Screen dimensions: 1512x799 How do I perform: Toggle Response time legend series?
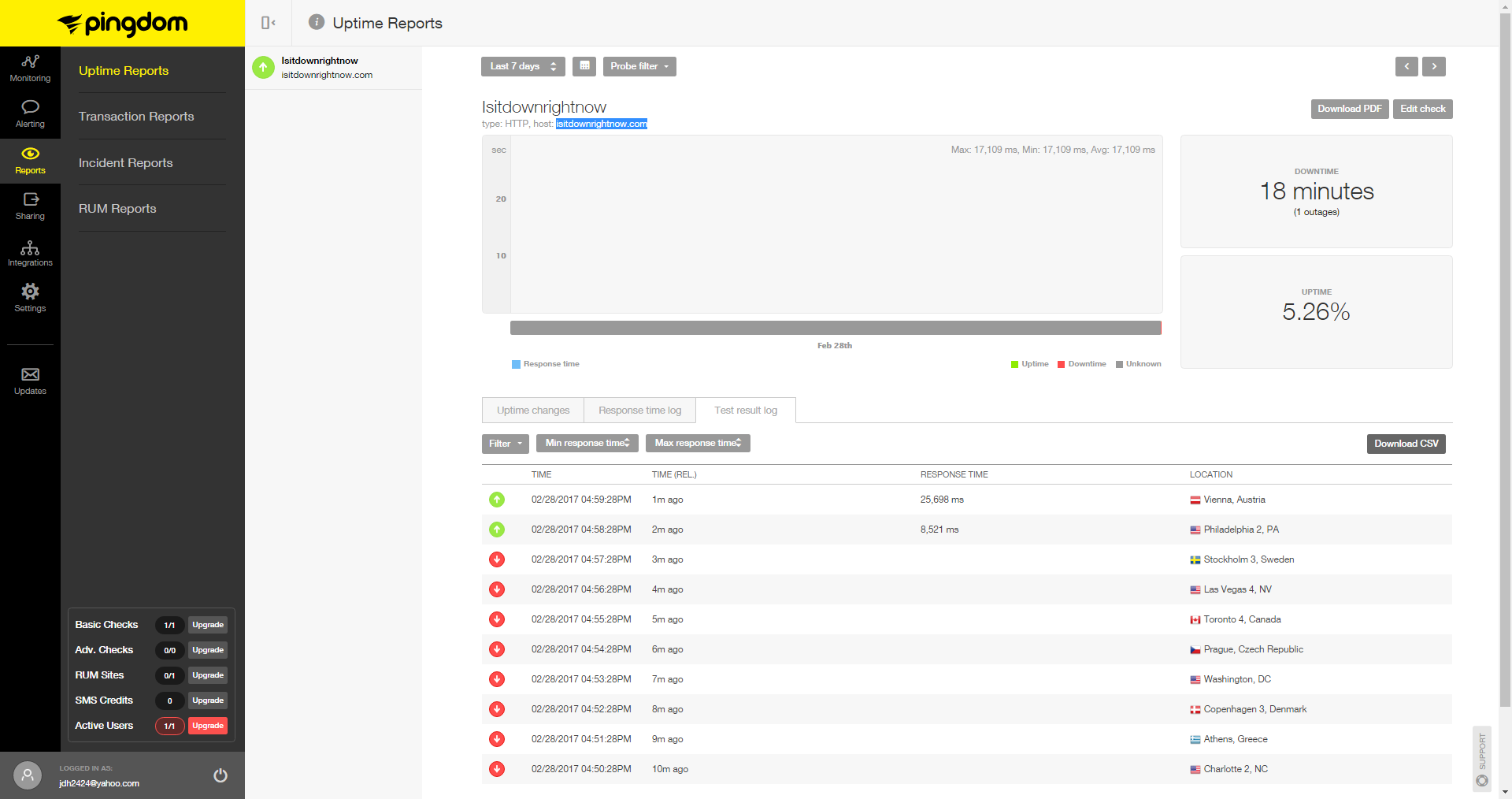click(x=546, y=364)
